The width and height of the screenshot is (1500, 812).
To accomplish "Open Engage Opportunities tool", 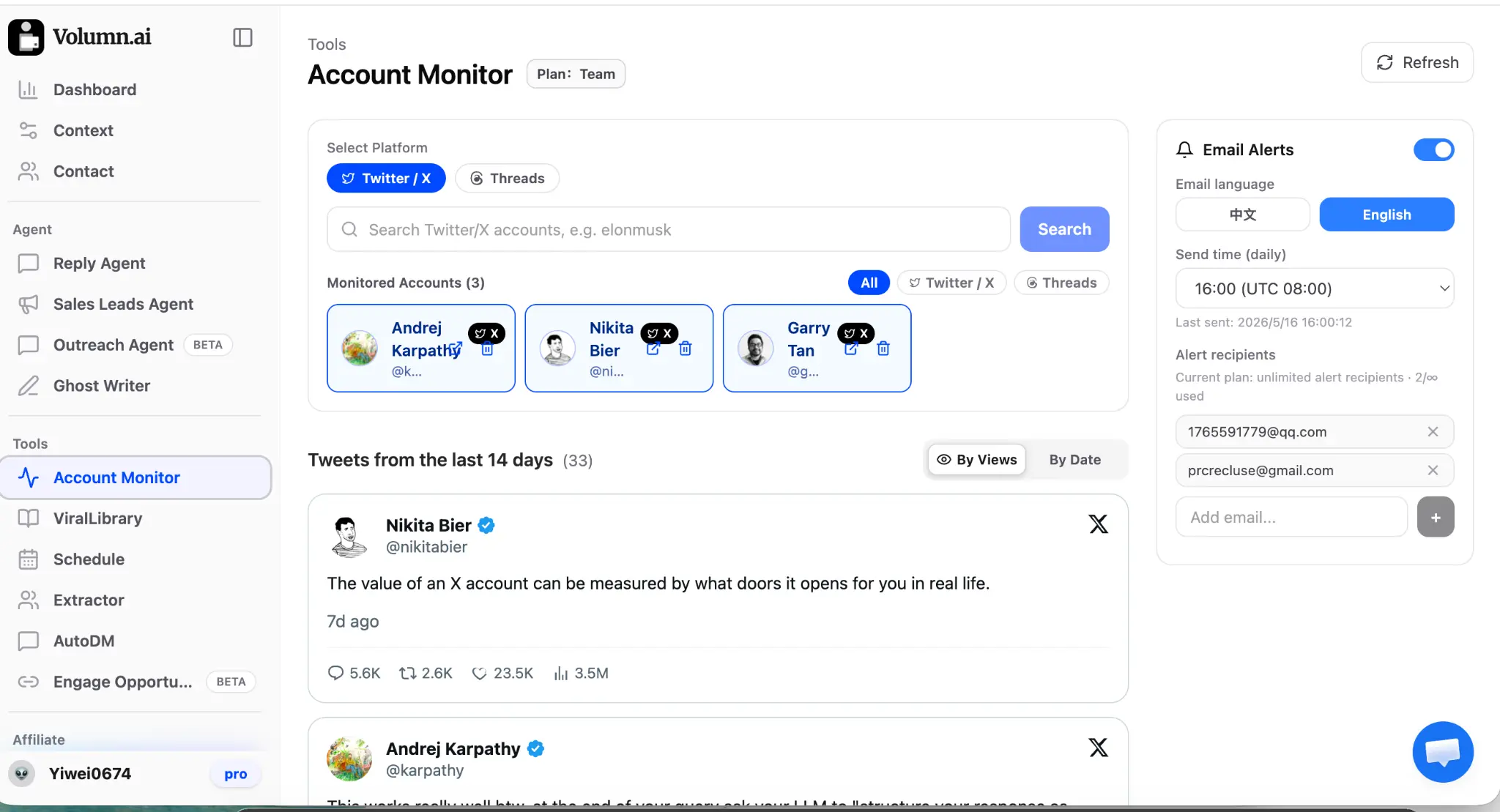I will click(x=122, y=682).
